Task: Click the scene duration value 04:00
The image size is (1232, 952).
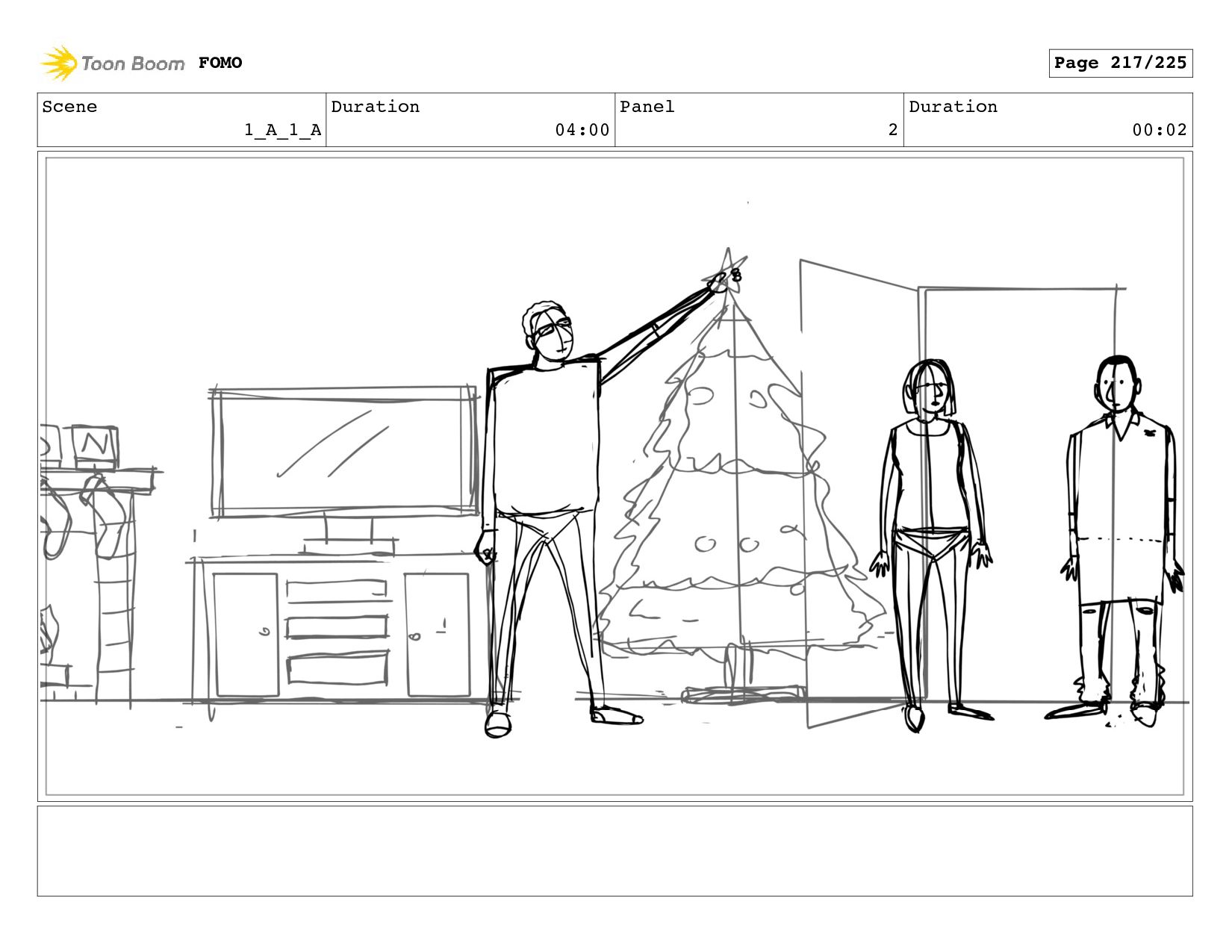Action: (x=582, y=130)
